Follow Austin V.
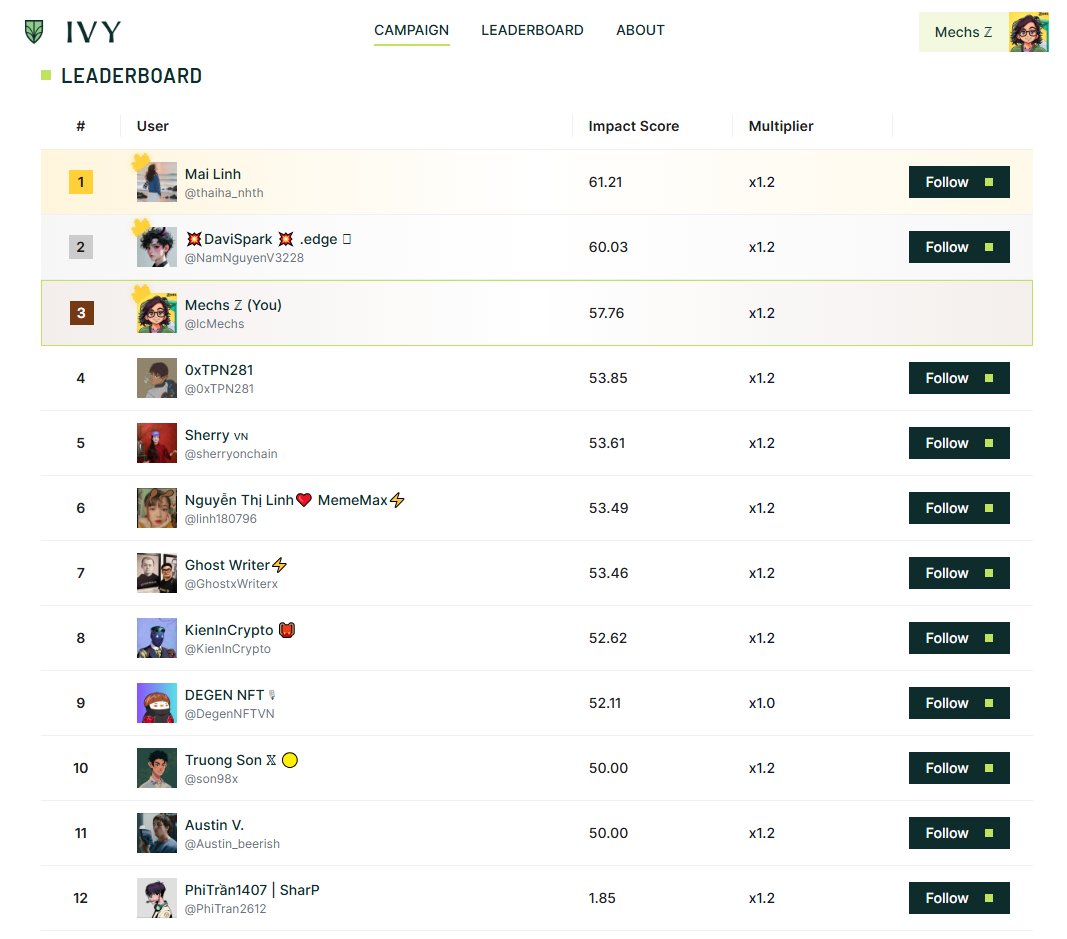 point(959,833)
